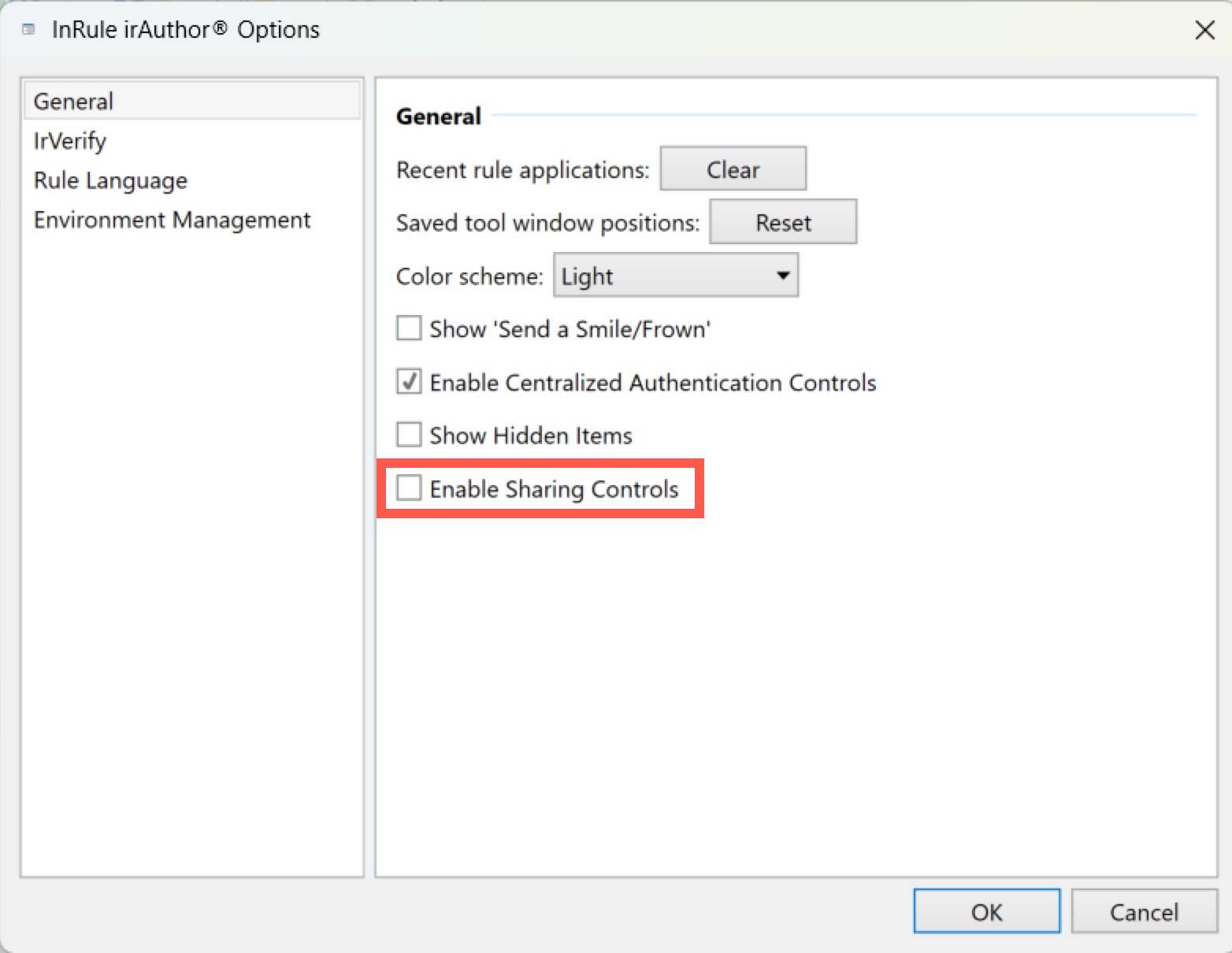The height and width of the screenshot is (953, 1232).
Task: Click the 'Saved tool window positions:' label
Action: pyautogui.click(x=547, y=223)
